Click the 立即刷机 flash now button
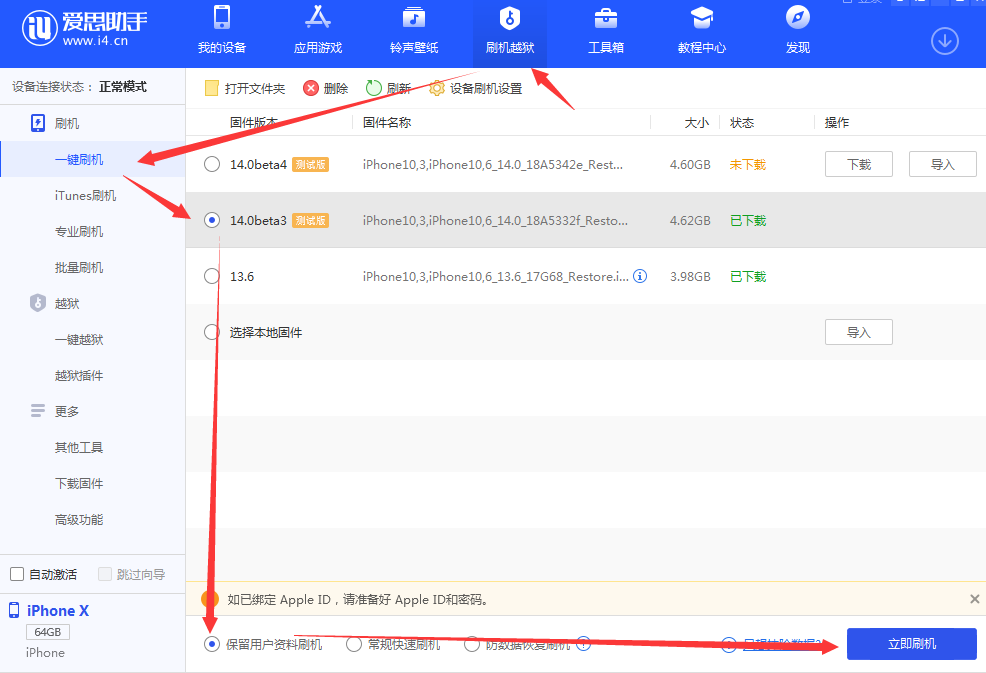Viewport: 986px width, 673px height. 911,644
